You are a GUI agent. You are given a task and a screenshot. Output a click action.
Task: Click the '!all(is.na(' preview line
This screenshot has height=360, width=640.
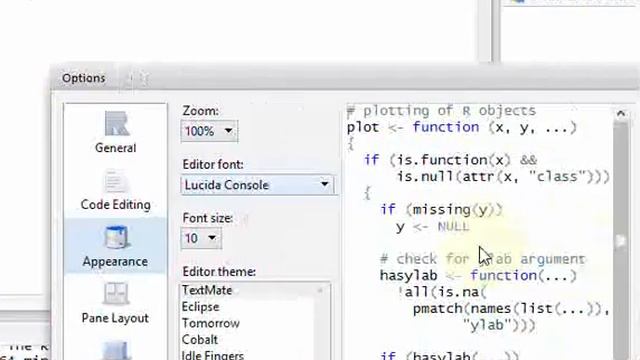pyautogui.click(x=442, y=292)
